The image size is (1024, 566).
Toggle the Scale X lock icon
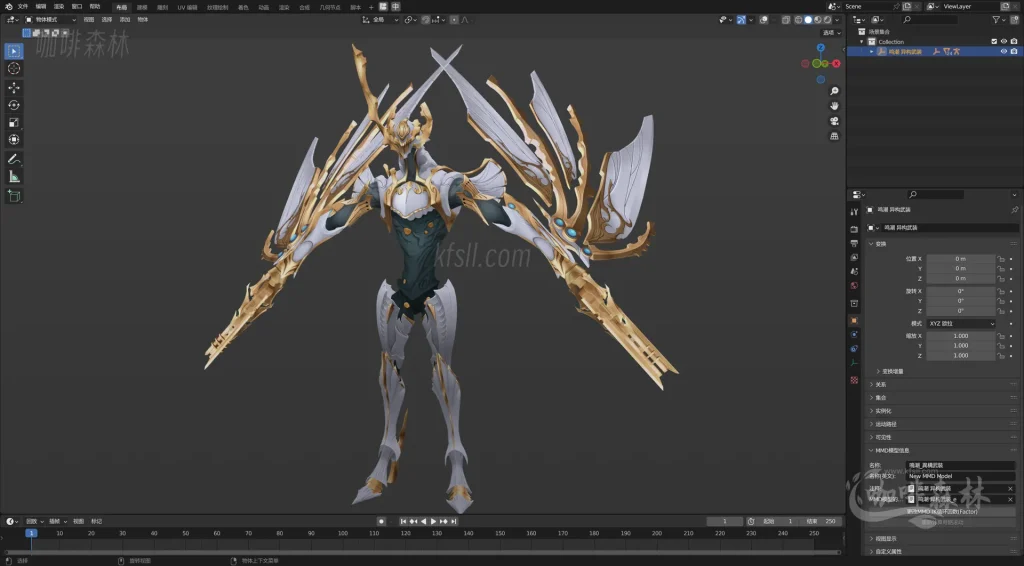tap(1000, 336)
